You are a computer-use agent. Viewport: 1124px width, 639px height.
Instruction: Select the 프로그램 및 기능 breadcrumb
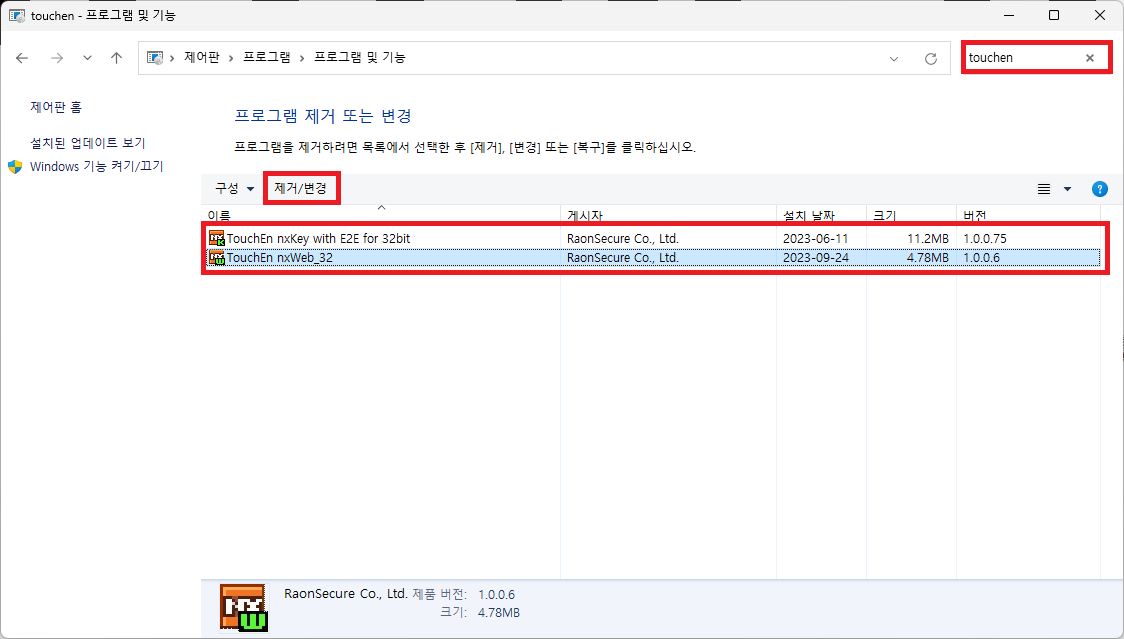[x=360, y=57]
